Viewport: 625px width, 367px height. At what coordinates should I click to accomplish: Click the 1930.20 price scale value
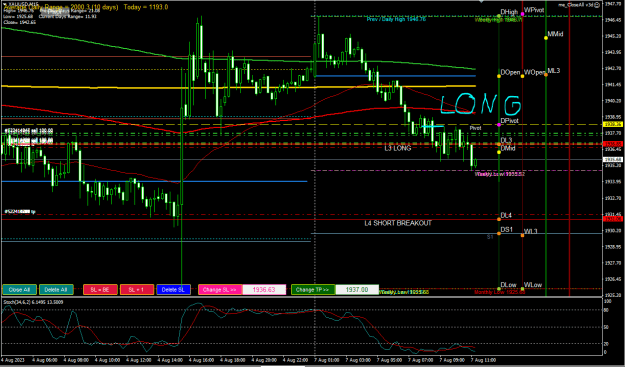coord(613,231)
